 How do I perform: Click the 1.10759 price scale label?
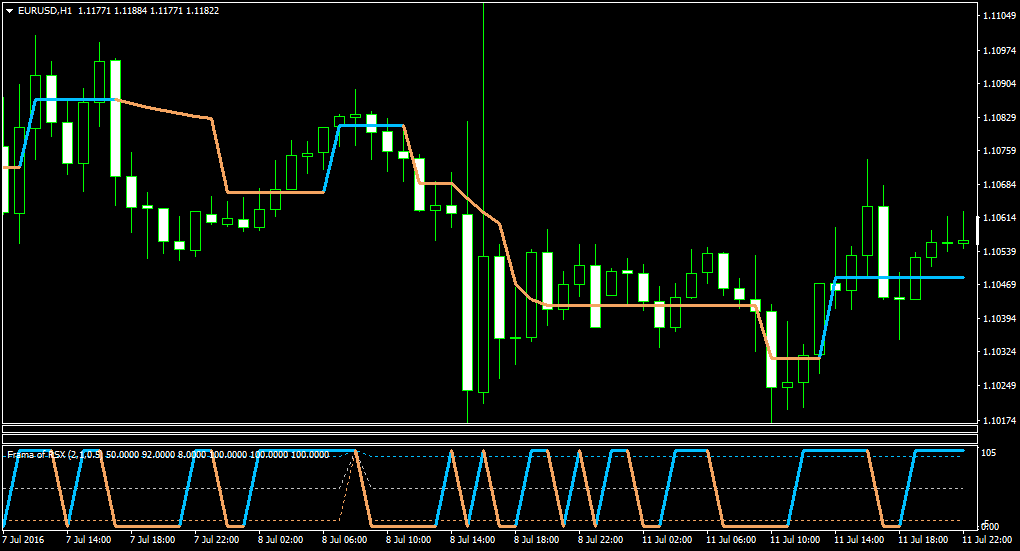pyautogui.click(x=1000, y=151)
